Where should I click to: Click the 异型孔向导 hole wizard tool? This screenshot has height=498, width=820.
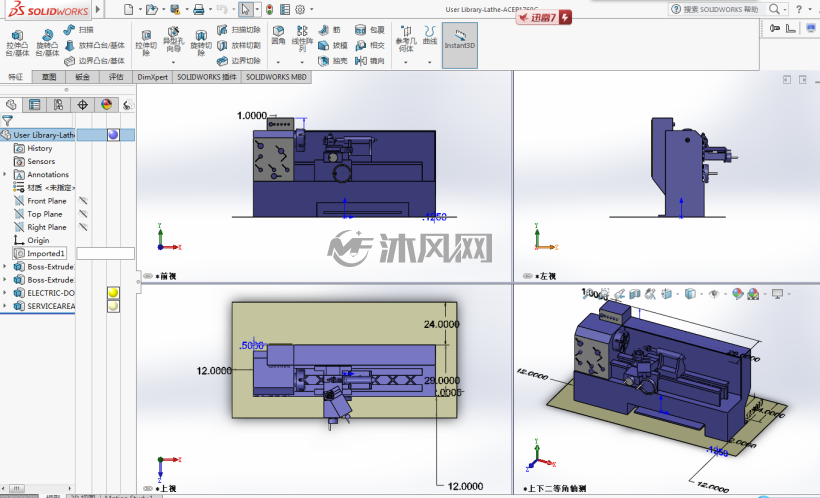(173, 40)
